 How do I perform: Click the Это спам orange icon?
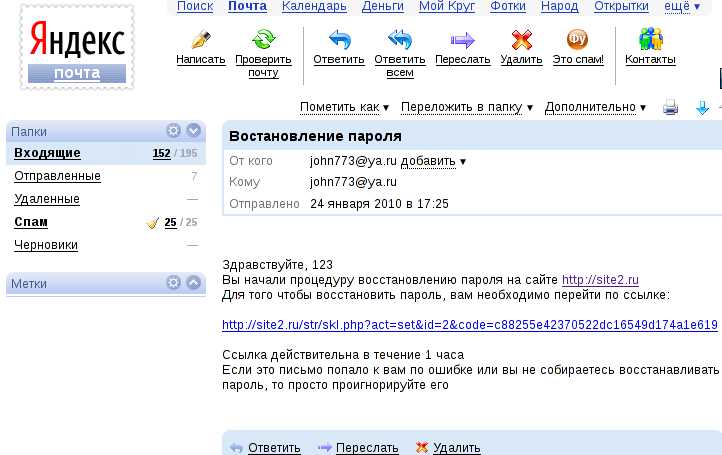[577, 39]
